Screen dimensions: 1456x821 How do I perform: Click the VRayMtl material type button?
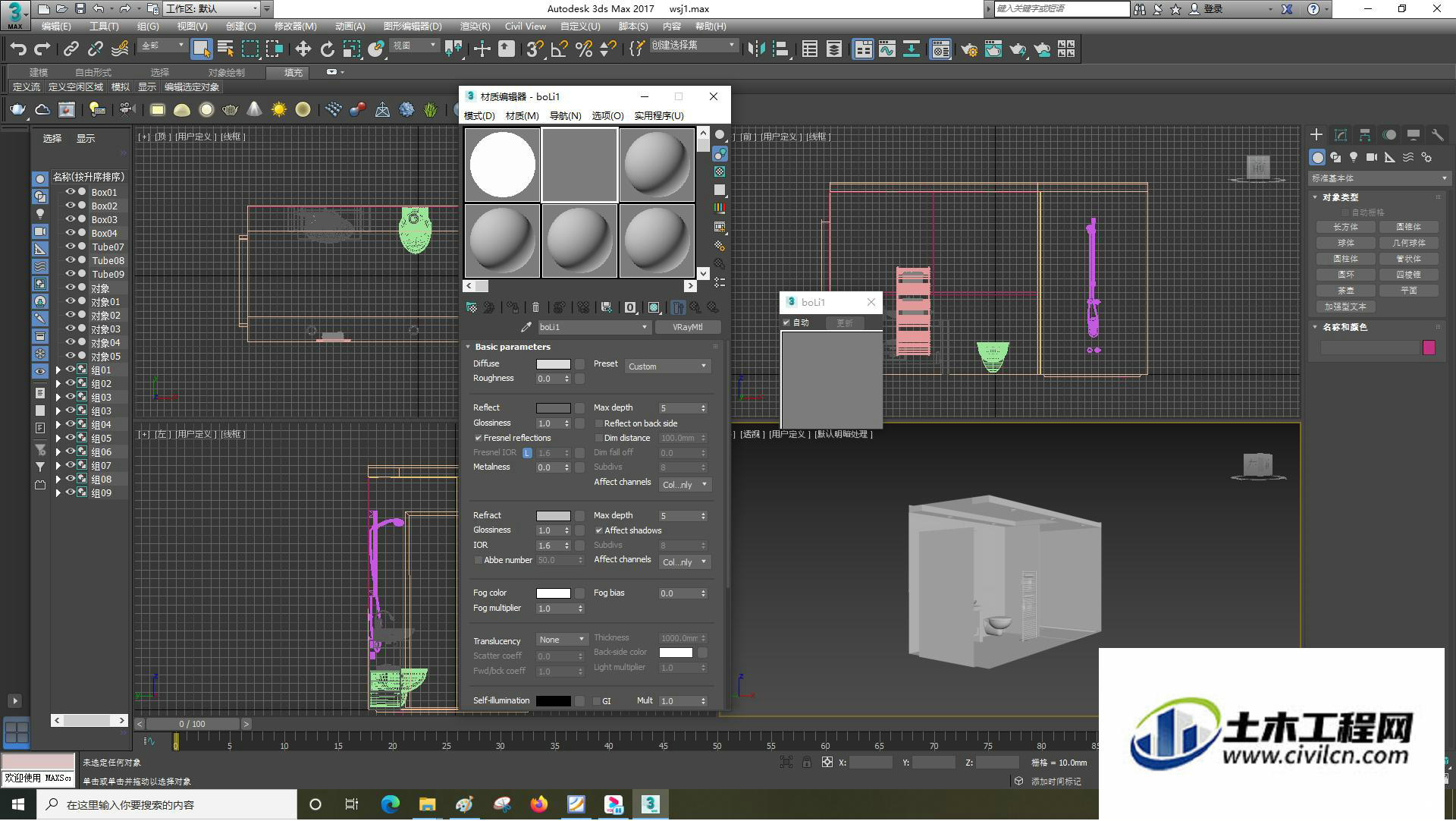[x=687, y=327]
